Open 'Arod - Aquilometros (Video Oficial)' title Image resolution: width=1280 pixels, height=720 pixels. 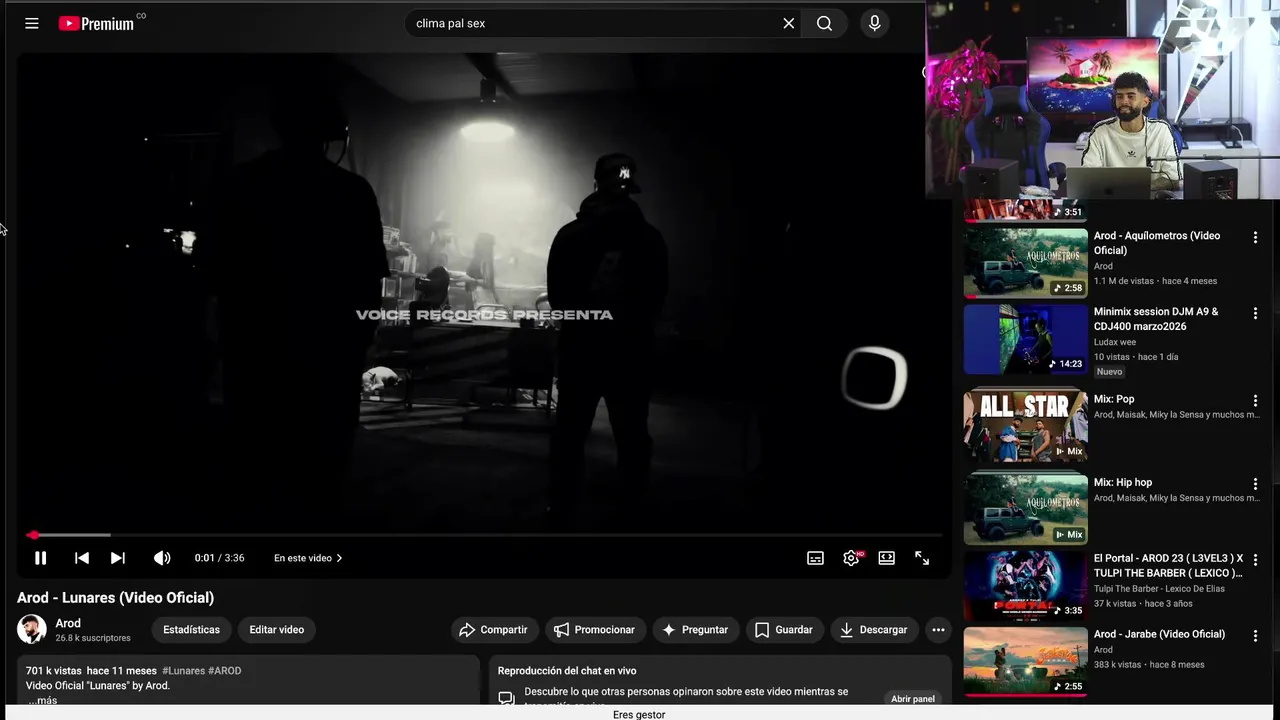pyautogui.click(x=1157, y=243)
